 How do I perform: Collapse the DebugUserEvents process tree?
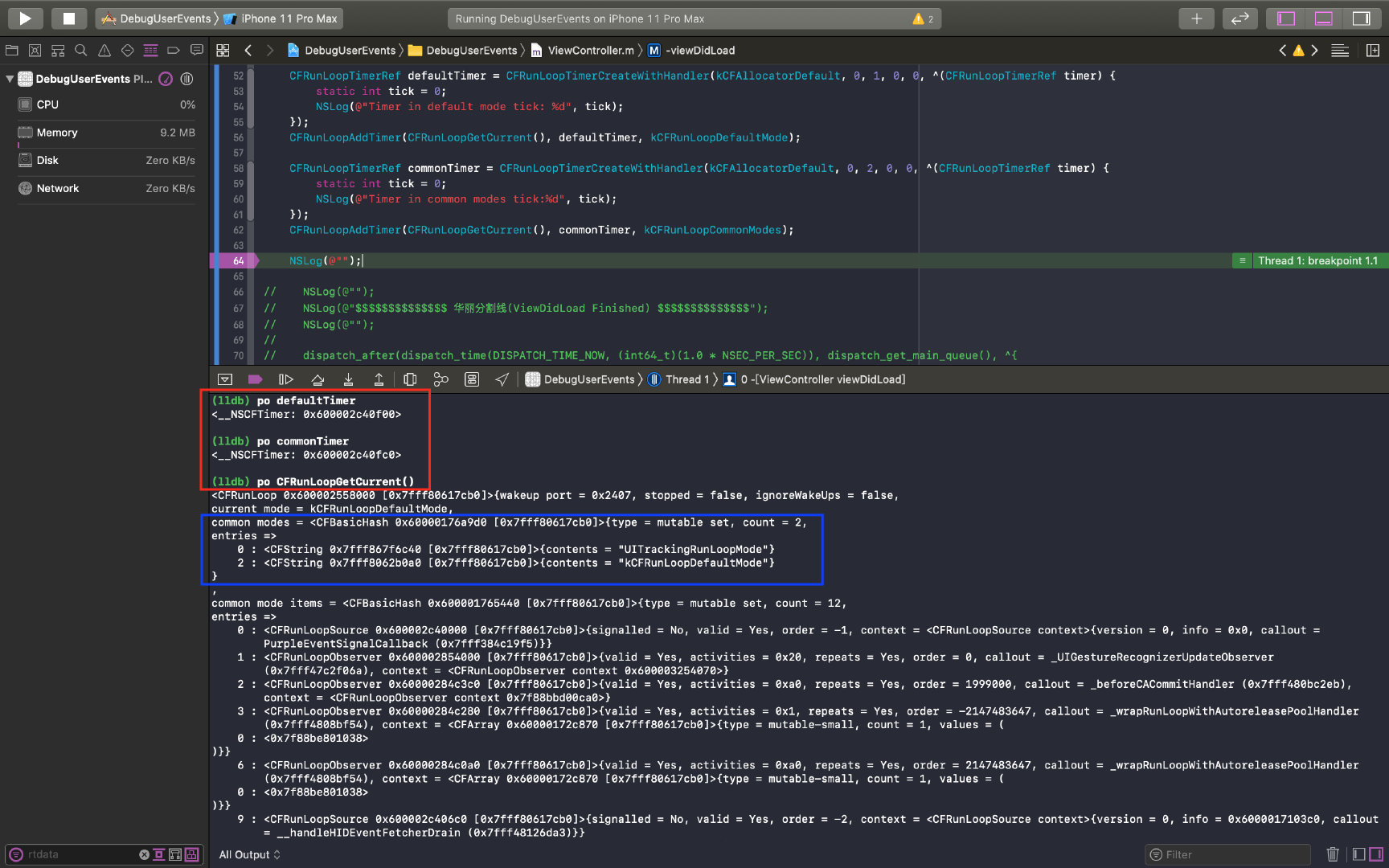click(9, 79)
